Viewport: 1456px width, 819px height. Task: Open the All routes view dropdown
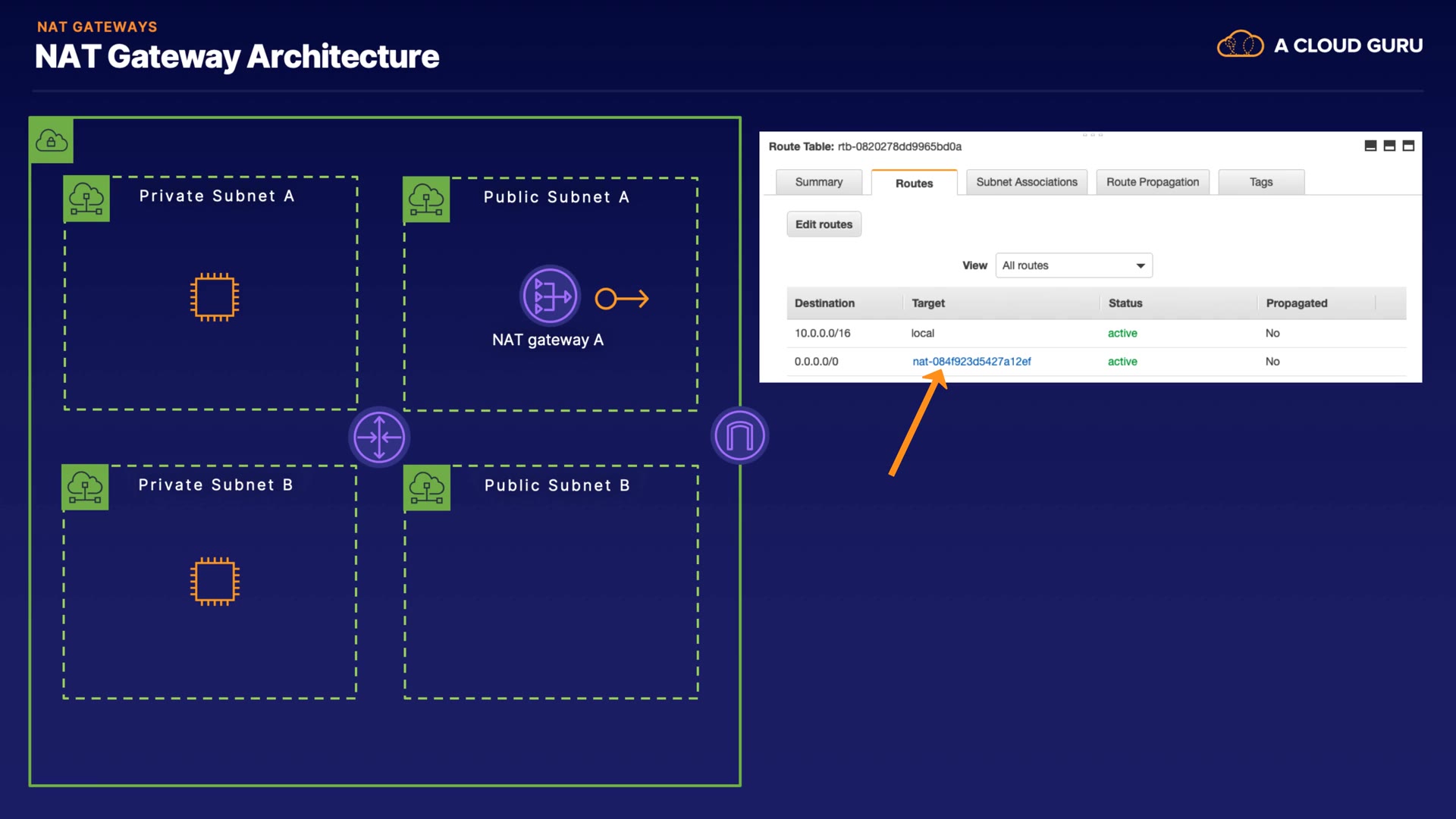[1072, 265]
